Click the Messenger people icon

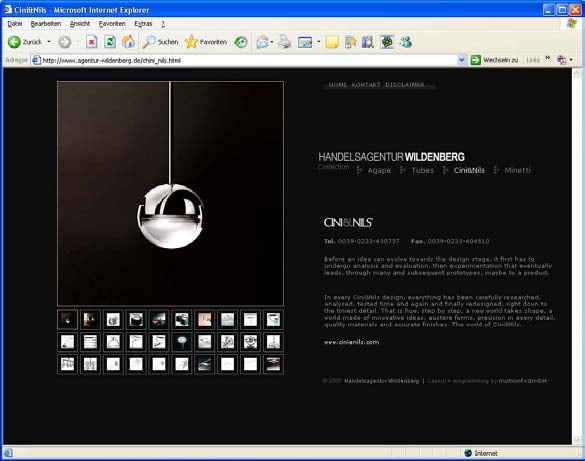point(406,42)
